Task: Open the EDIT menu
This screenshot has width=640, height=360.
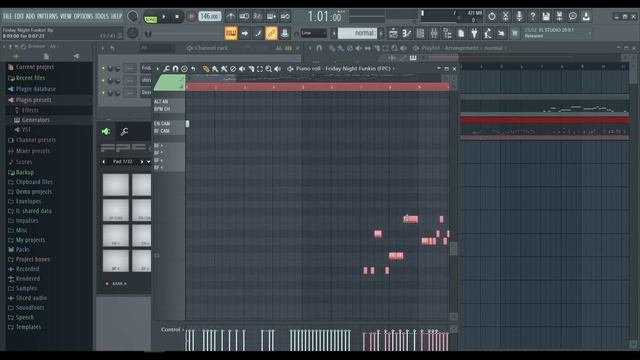Action: pyautogui.click(x=19, y=16)
